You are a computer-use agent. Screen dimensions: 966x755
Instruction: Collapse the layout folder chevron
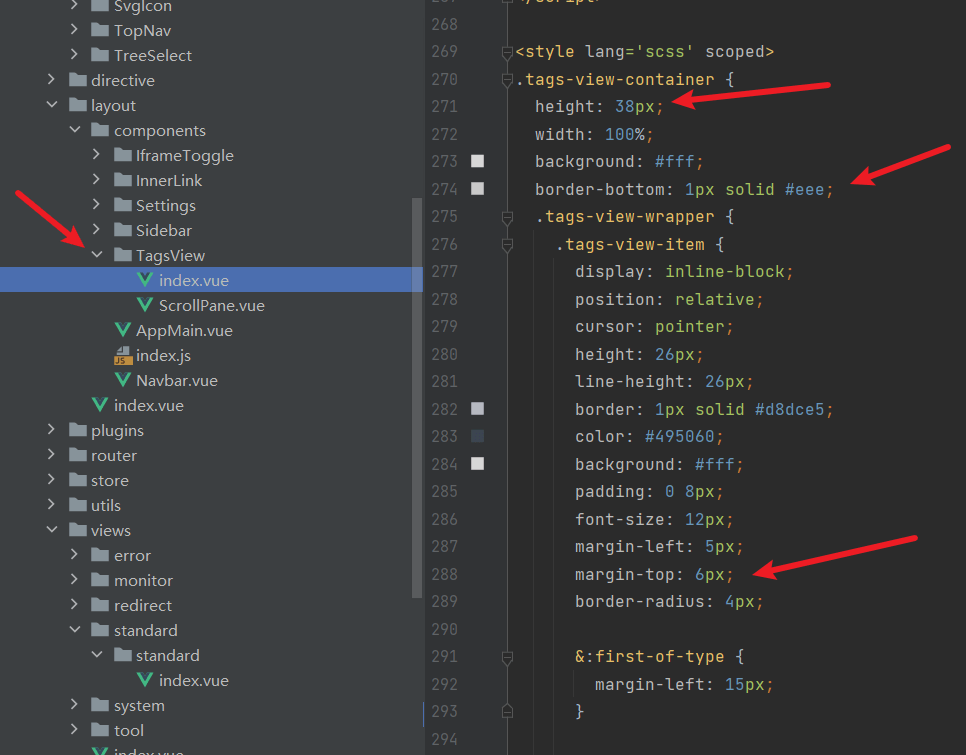[52, 104]
